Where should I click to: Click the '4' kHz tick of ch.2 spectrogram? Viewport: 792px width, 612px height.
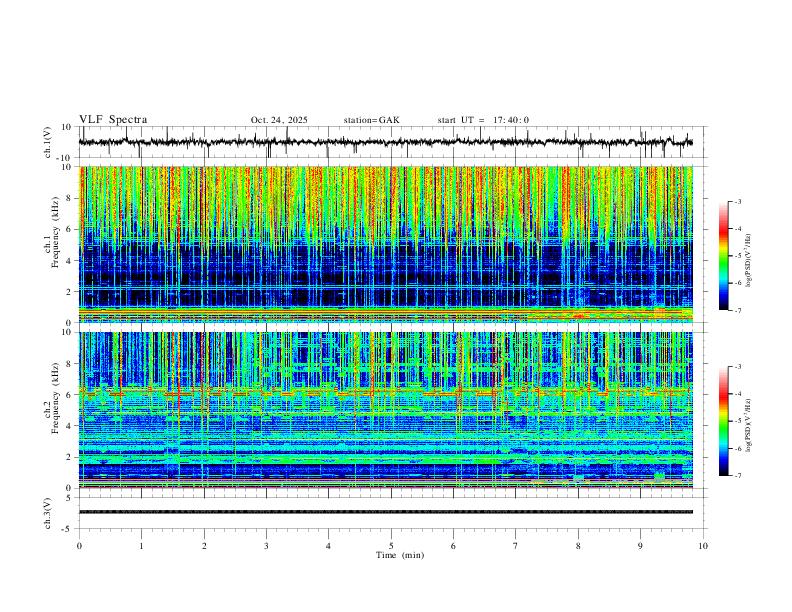(70, 426)
